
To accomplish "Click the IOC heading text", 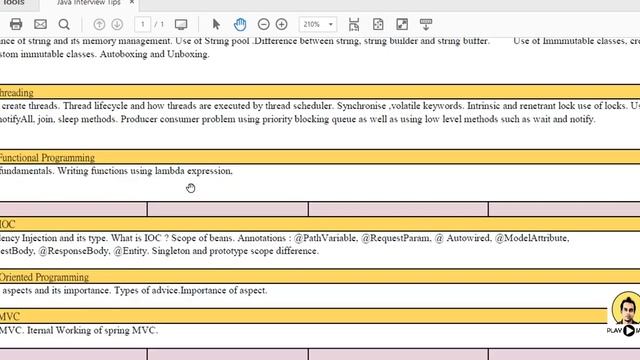I will click(x=7, y=224).
